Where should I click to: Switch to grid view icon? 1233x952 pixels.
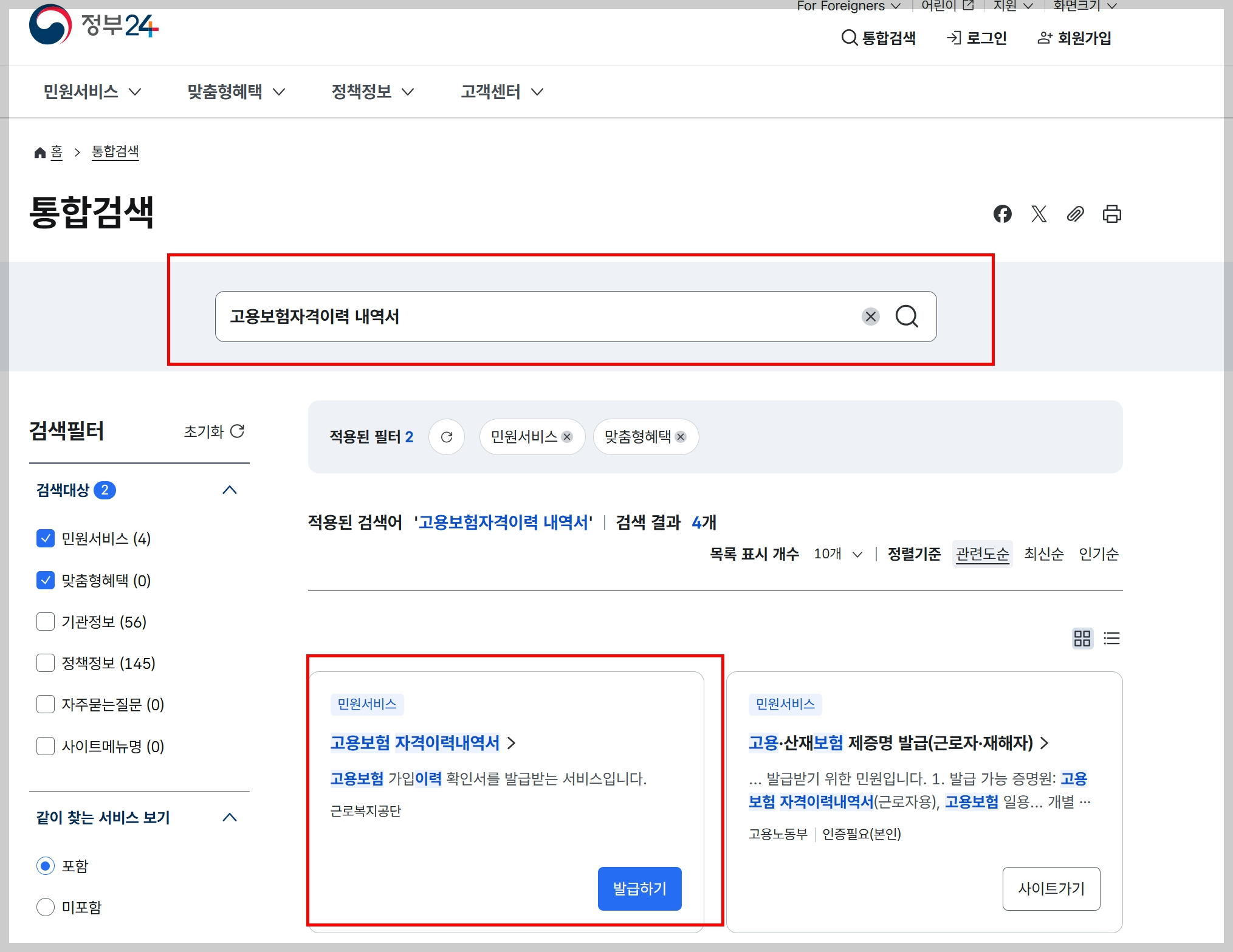[x=1082, y=639]
